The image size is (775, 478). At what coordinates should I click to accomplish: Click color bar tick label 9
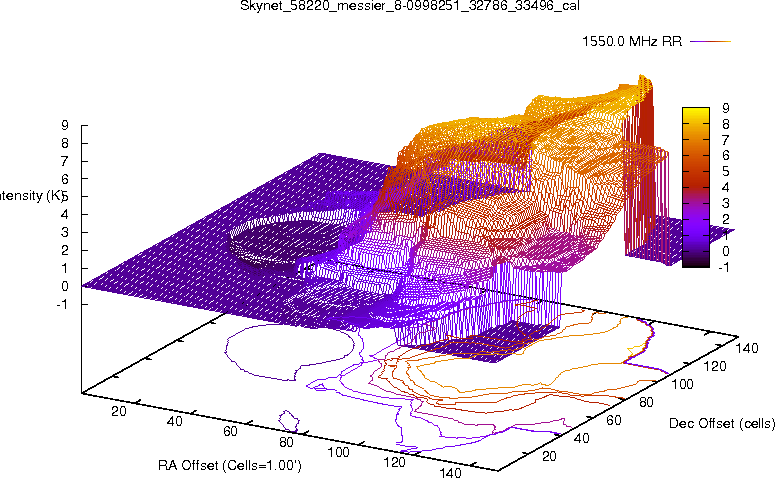725,108
